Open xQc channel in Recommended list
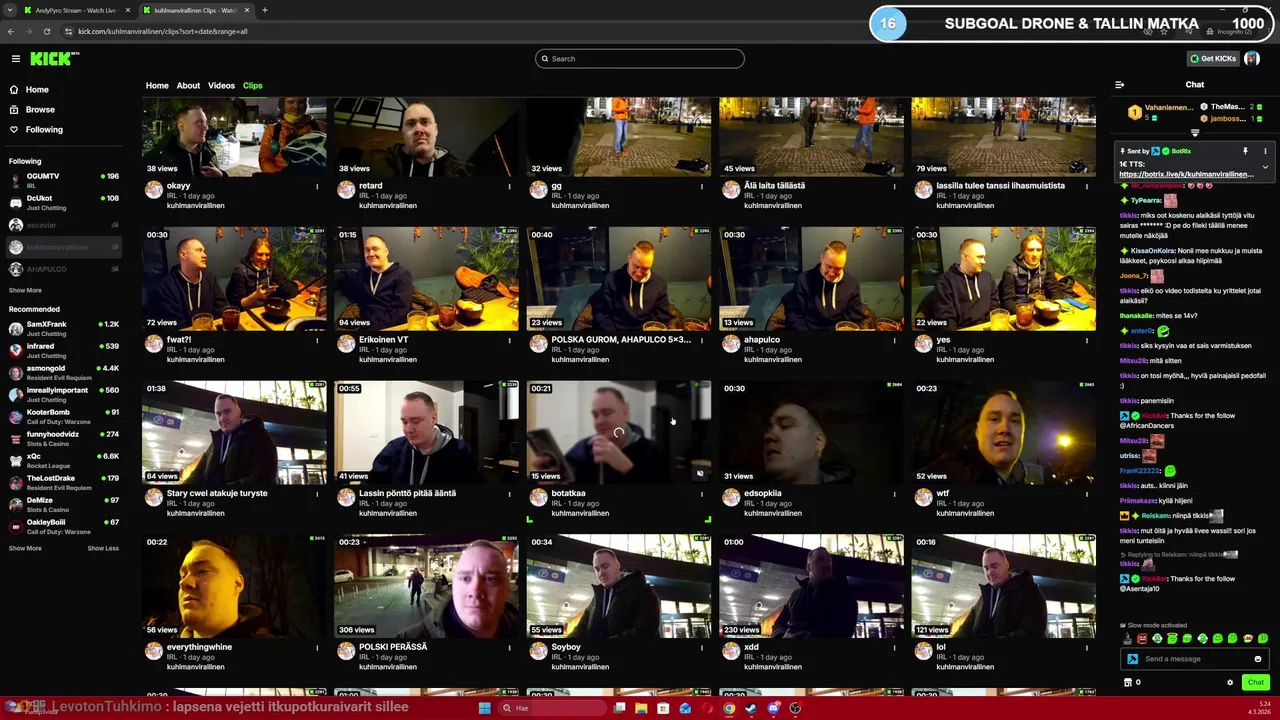1280x720 pixels. click(63, 461)
